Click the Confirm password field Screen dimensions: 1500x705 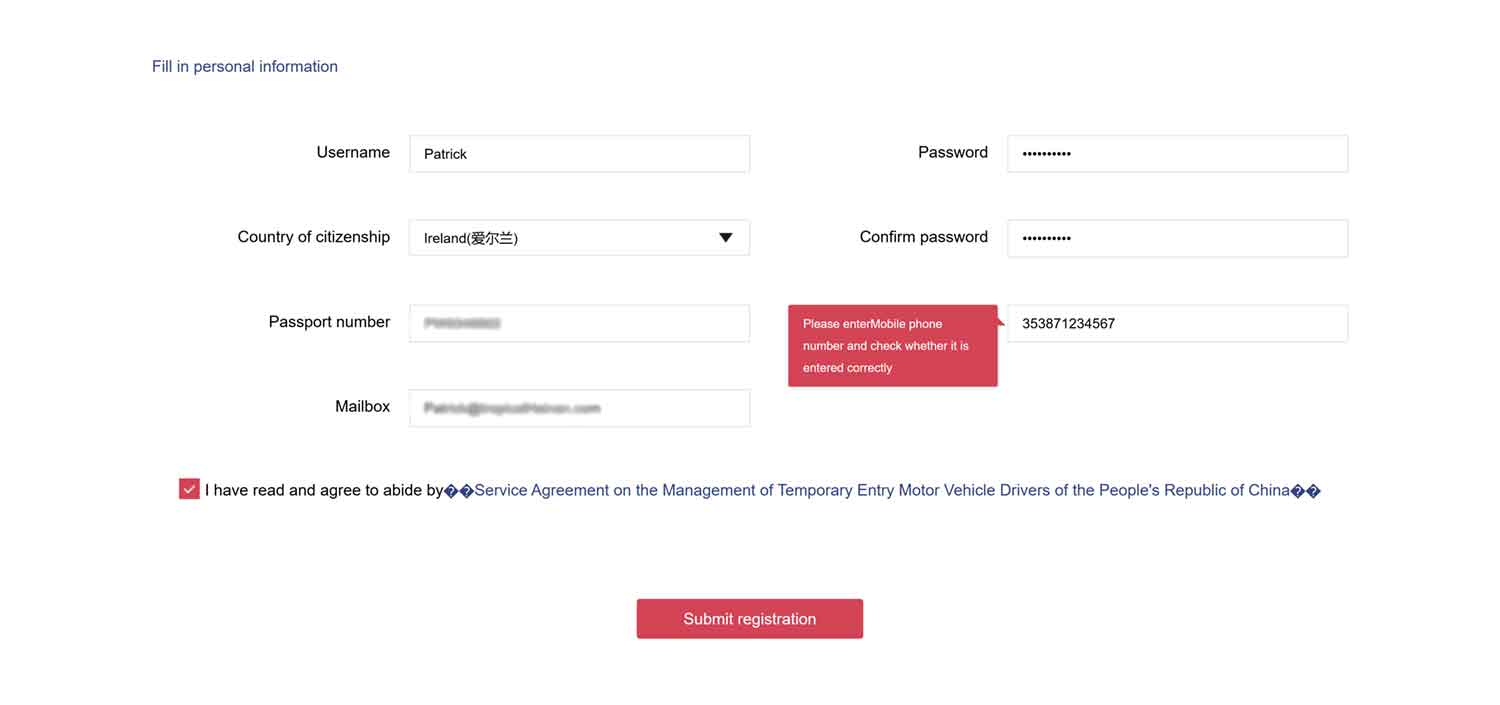(1177, 238)
